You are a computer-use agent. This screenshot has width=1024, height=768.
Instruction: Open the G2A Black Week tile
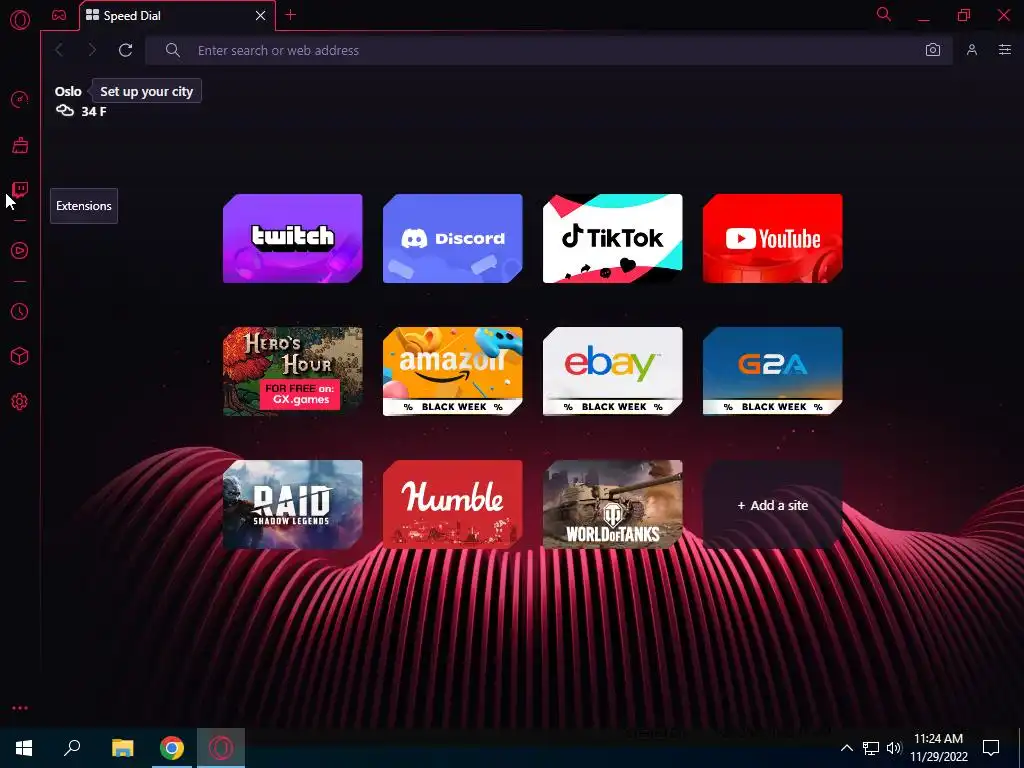coord(773,371)
